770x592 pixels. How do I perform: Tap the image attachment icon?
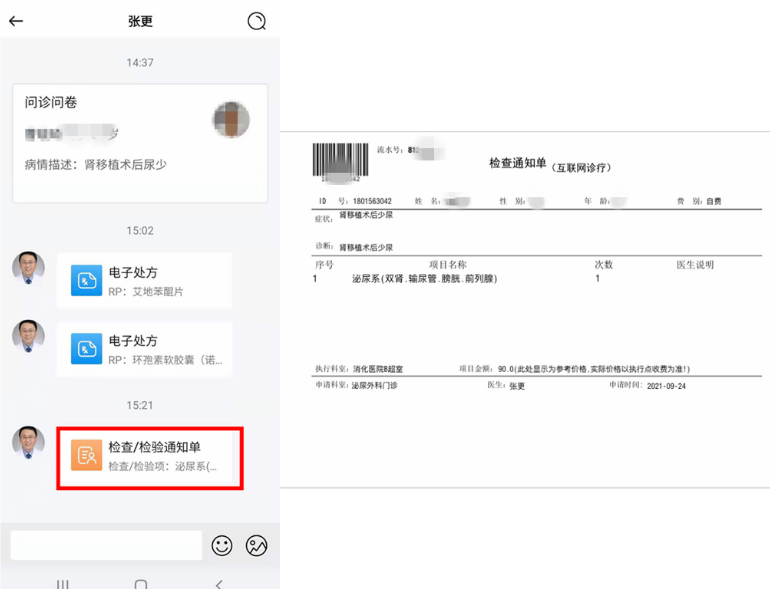[257, 545]
